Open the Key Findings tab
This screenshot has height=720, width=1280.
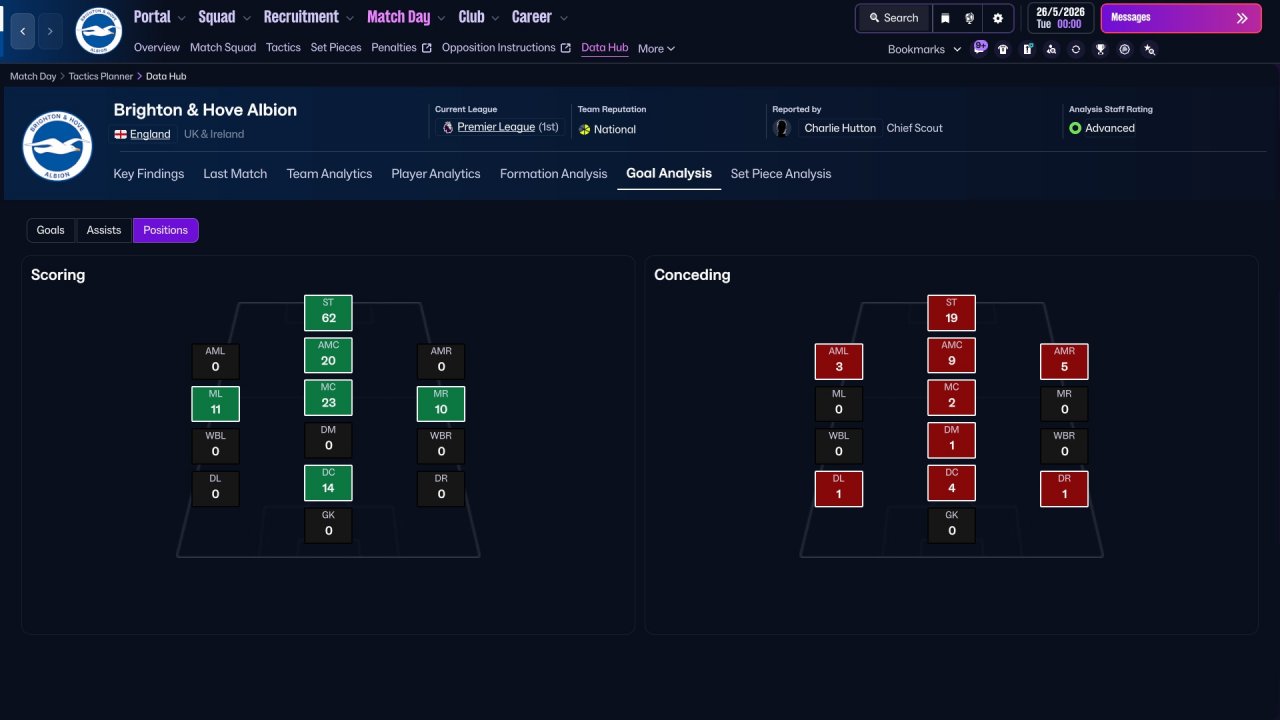click(x=149, y=174)
